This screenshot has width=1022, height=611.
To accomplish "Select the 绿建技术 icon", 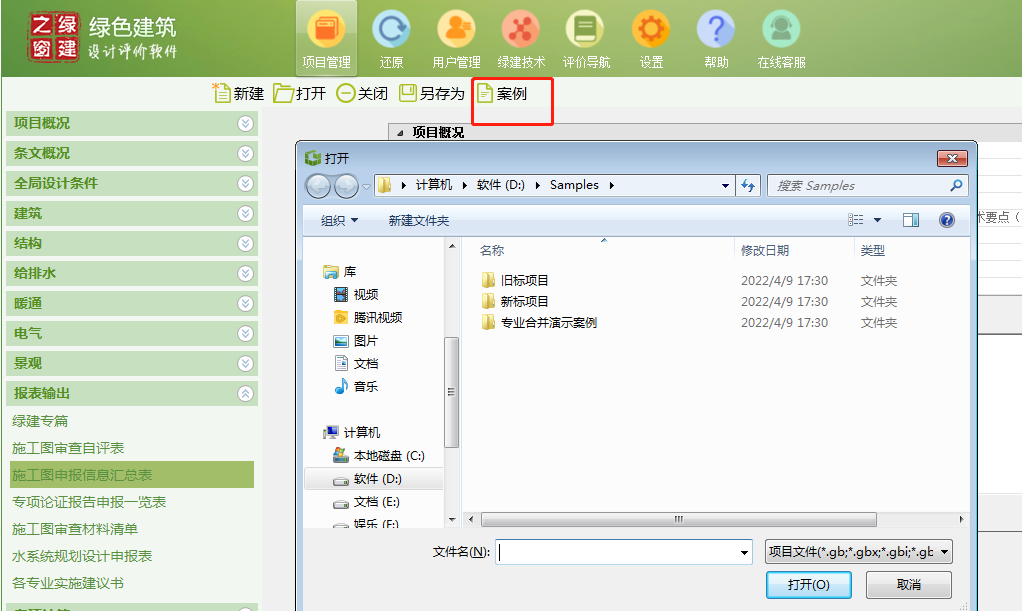I will tap(521, 30).
